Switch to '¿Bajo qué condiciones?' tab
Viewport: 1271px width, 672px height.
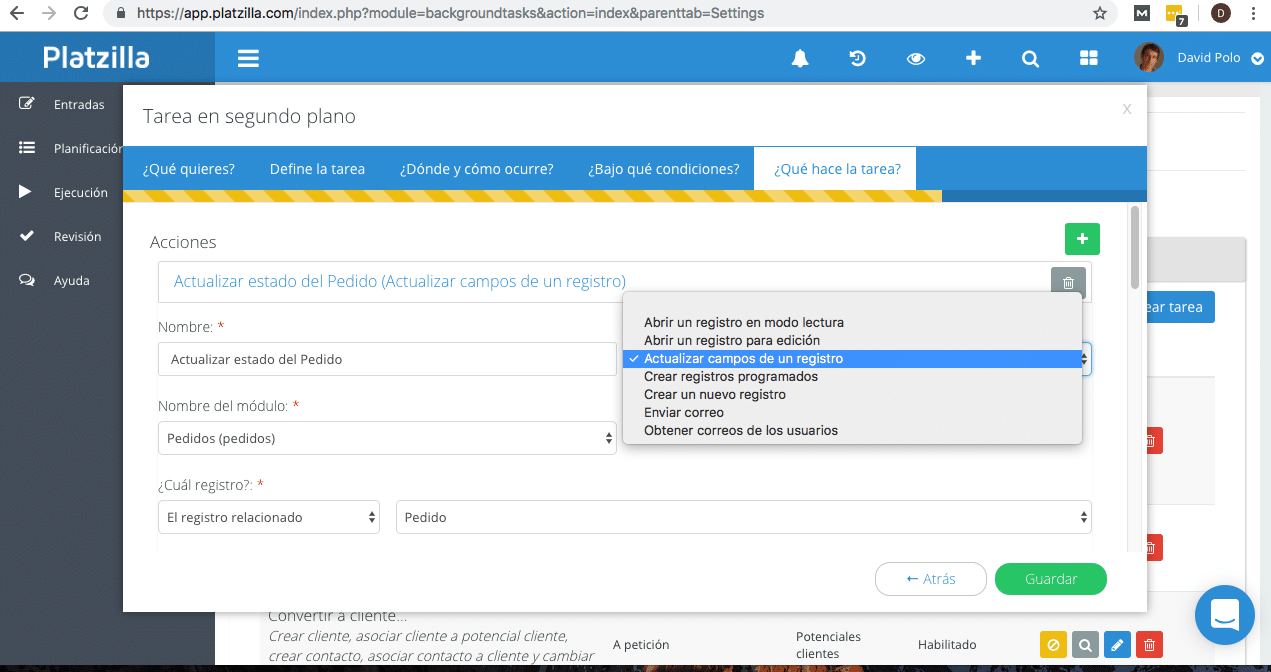663,169
